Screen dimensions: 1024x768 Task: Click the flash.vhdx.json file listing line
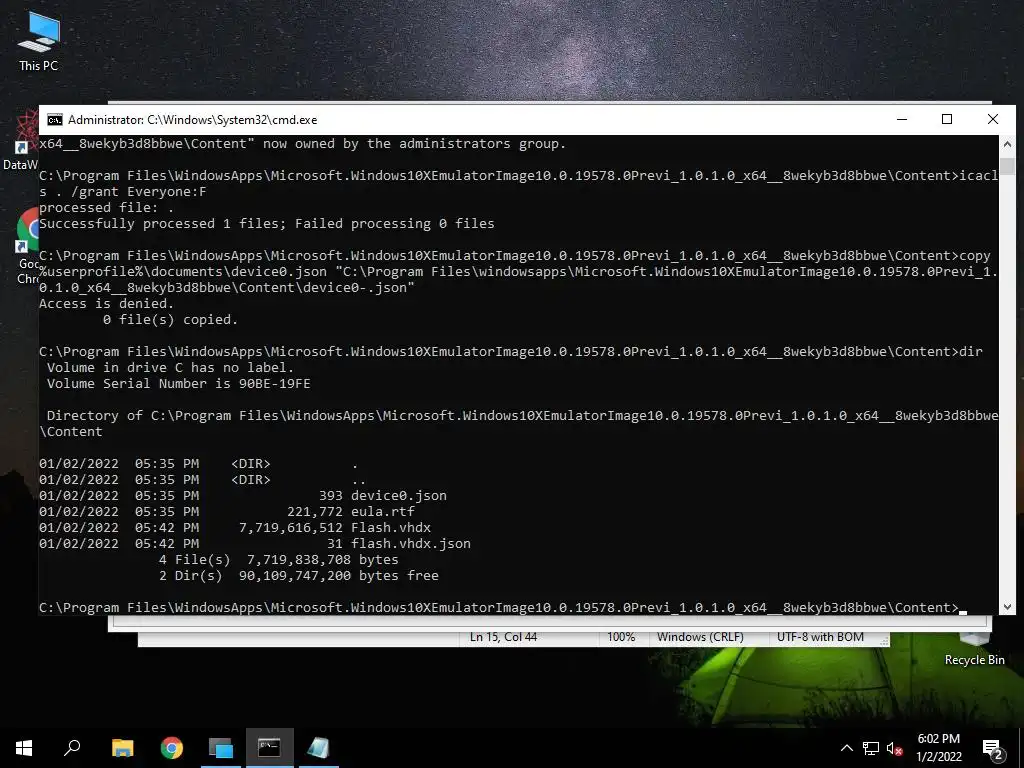(x=255, y=543)
